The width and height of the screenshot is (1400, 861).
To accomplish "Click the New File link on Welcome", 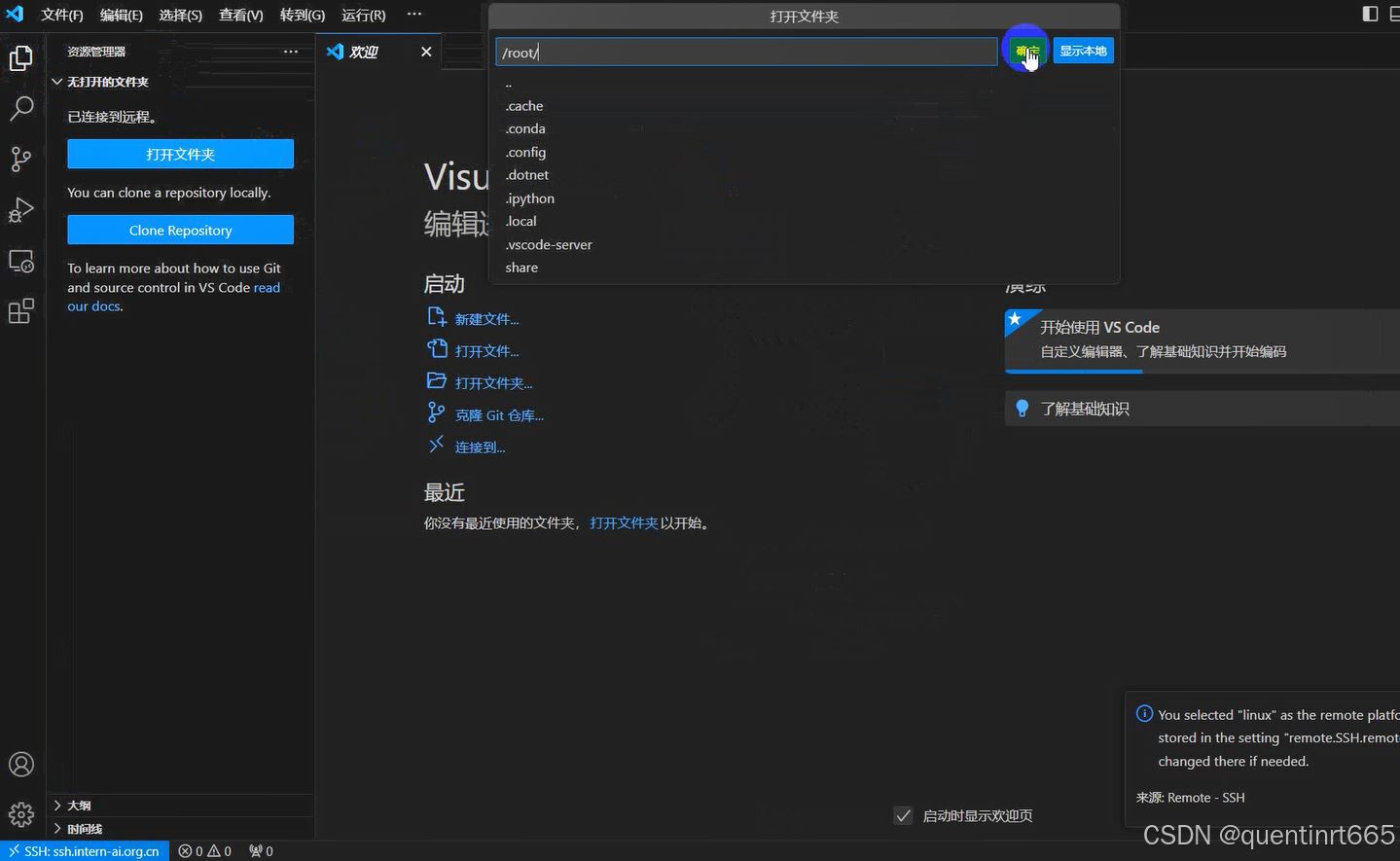I will coord(486,319).
